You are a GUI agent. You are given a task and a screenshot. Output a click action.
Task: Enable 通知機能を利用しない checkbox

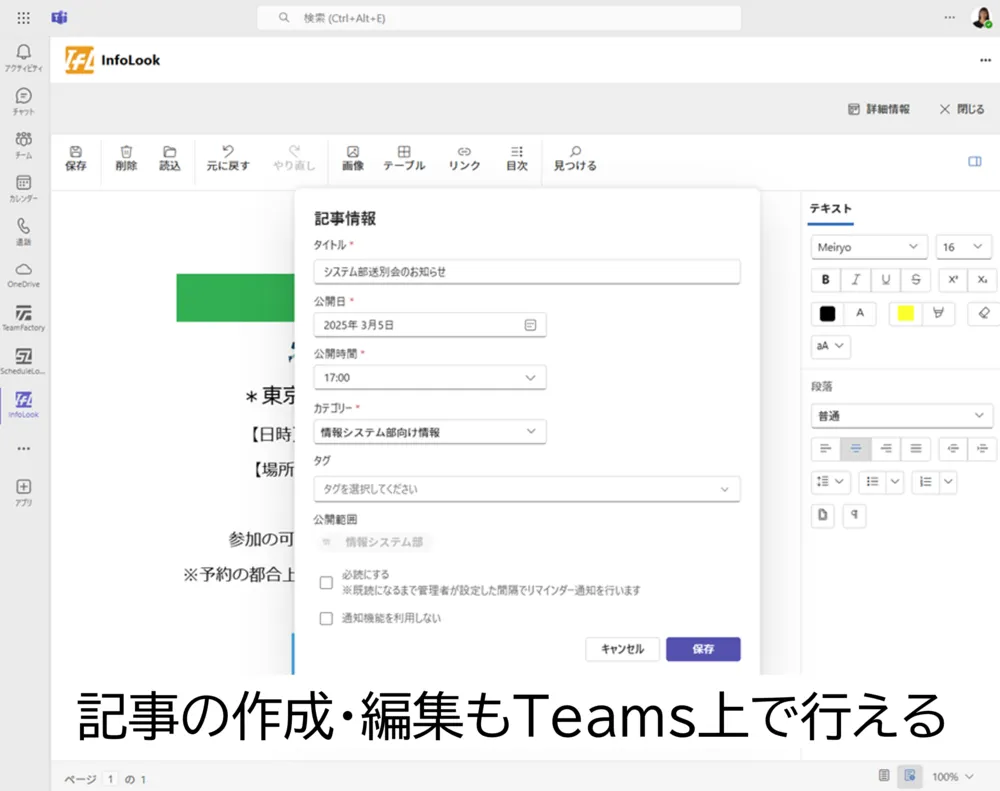[x=326, y=618]
